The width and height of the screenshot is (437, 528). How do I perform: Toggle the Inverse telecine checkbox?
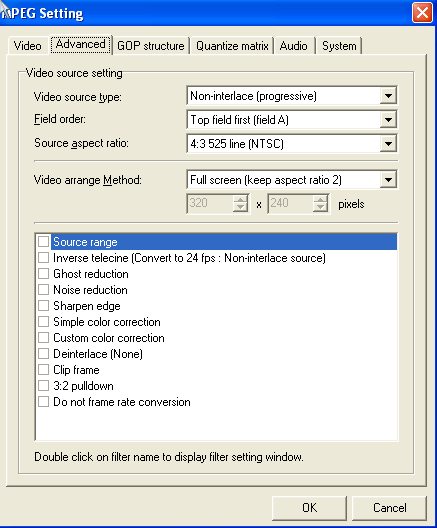(x=43, y=258)
